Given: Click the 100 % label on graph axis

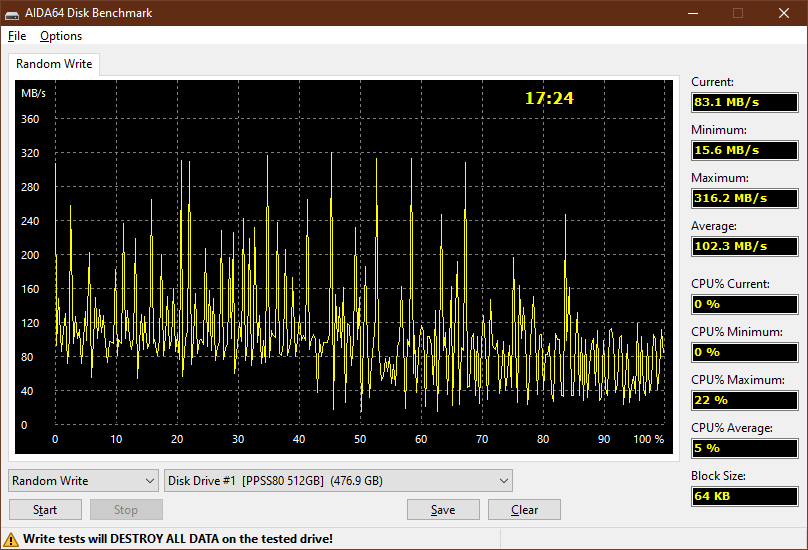Looking at the screenshot, I should [648, 439].
